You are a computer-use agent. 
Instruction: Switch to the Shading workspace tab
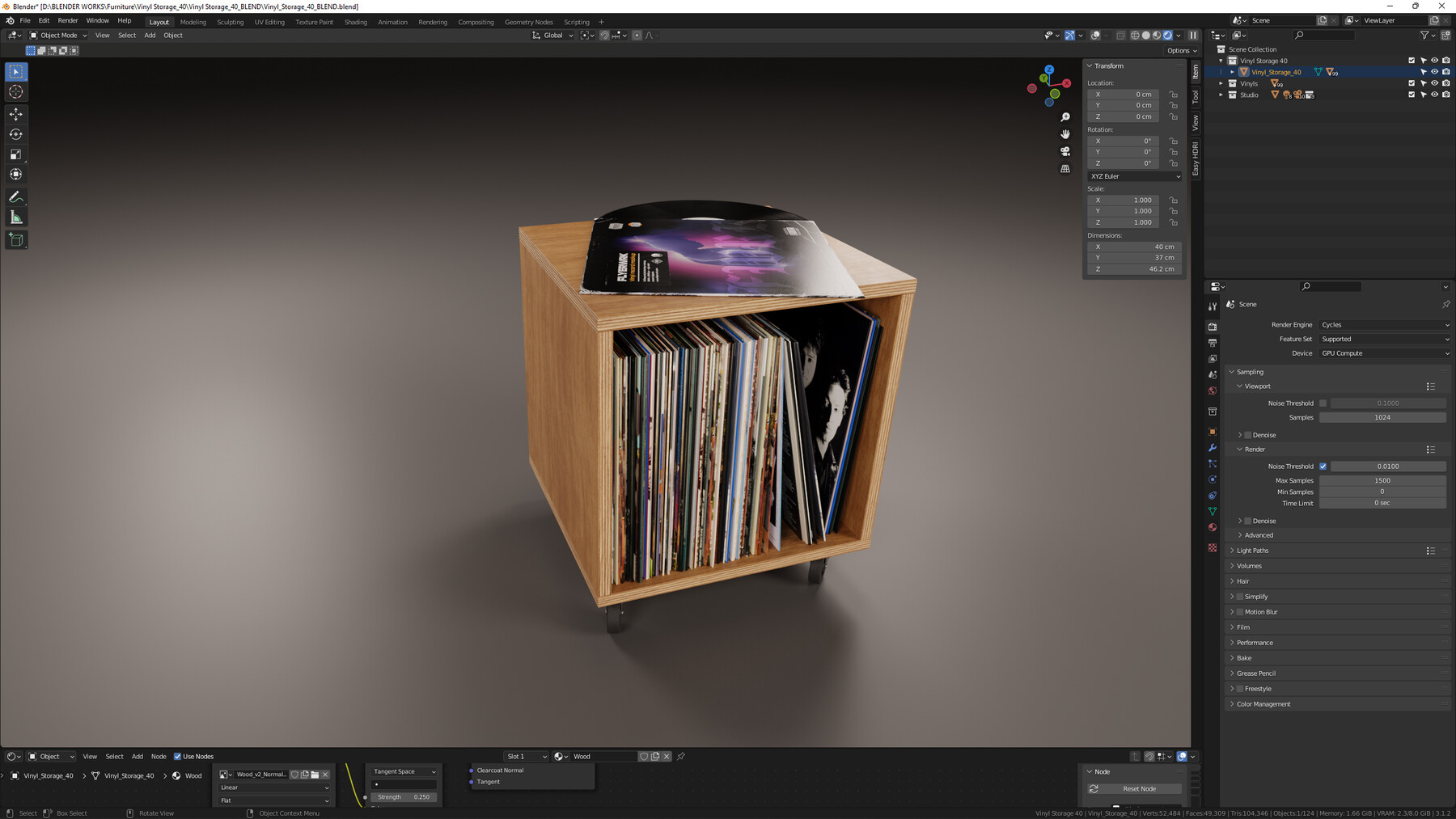[x=355, y=22]
